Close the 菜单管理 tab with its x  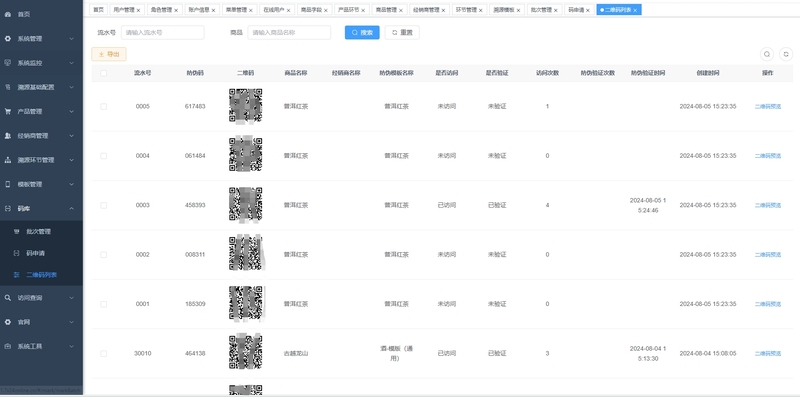(251, 10)
